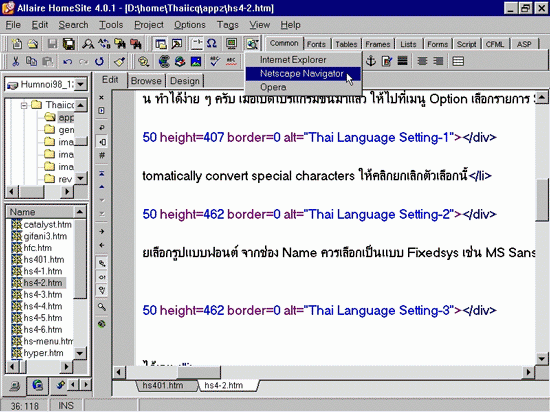Select Internet Explorer from browser list

click(303, 60)
